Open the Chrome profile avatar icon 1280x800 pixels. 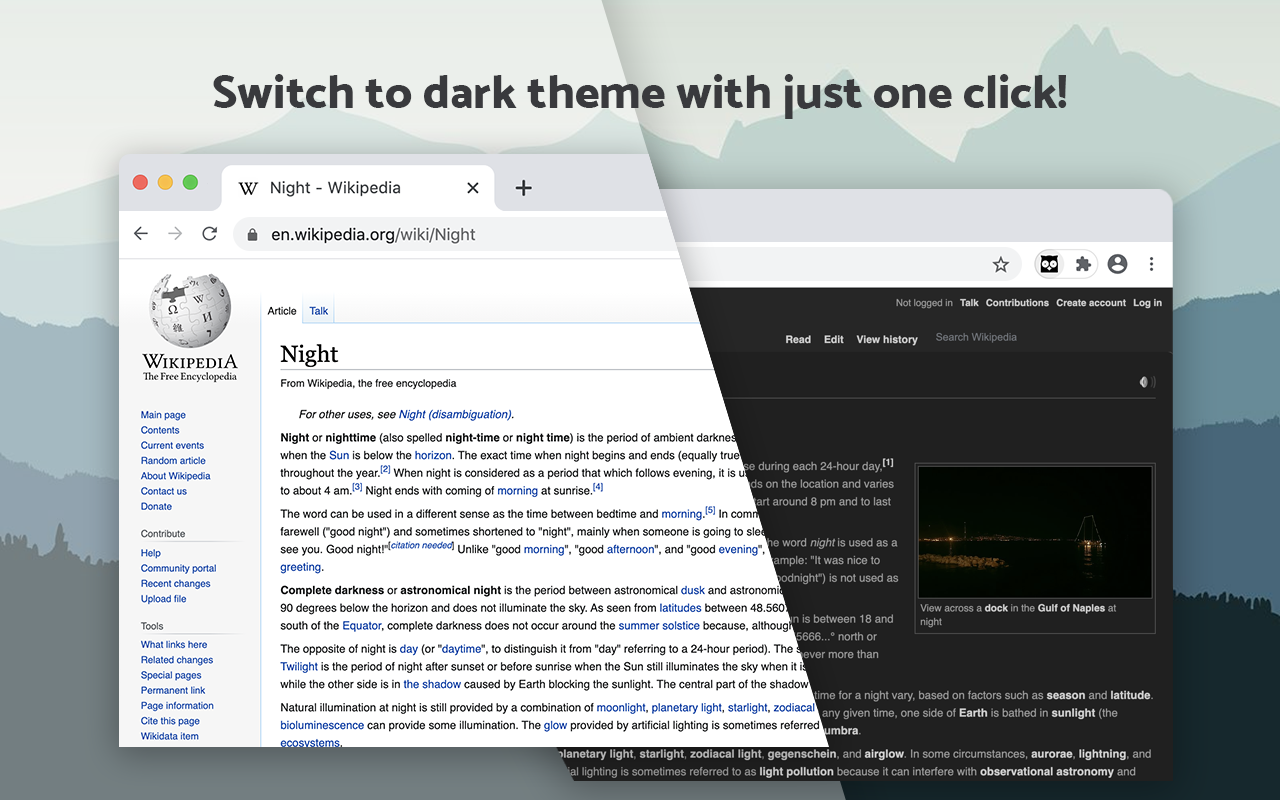pyautogui.click(x=1118, y=264)
